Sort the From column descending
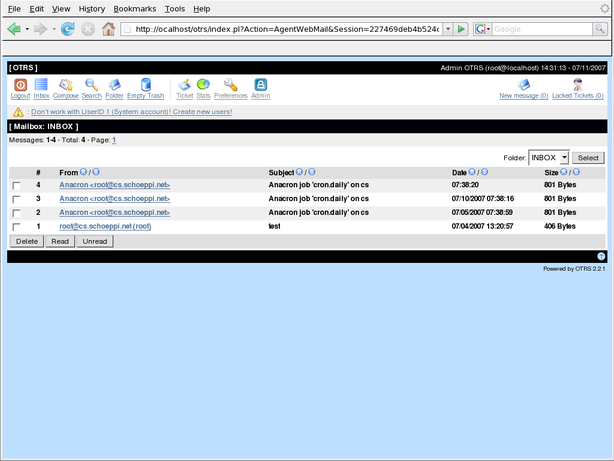Viewport: 614px width, 461px height. tap(96, 172)
